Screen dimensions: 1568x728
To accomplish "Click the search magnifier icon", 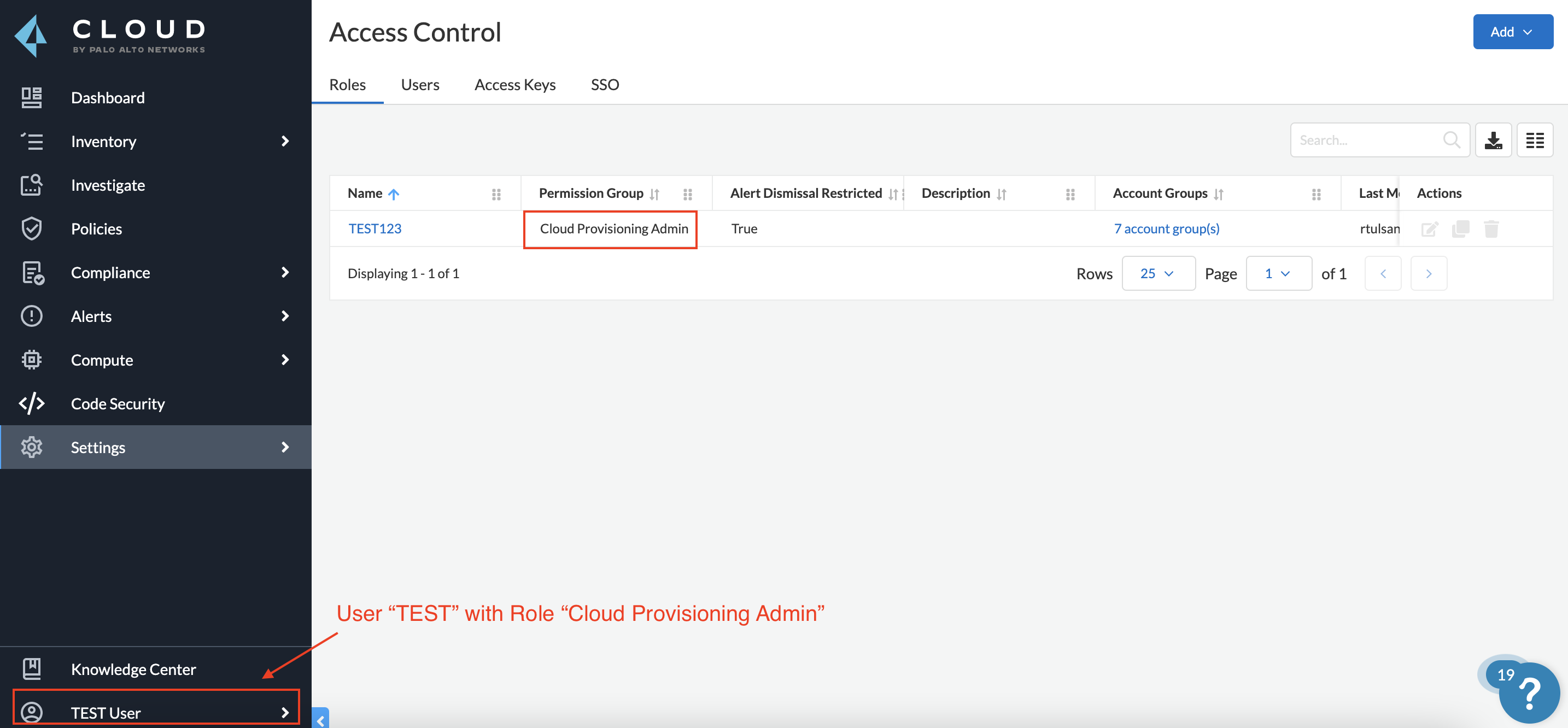I will 1451,140.
